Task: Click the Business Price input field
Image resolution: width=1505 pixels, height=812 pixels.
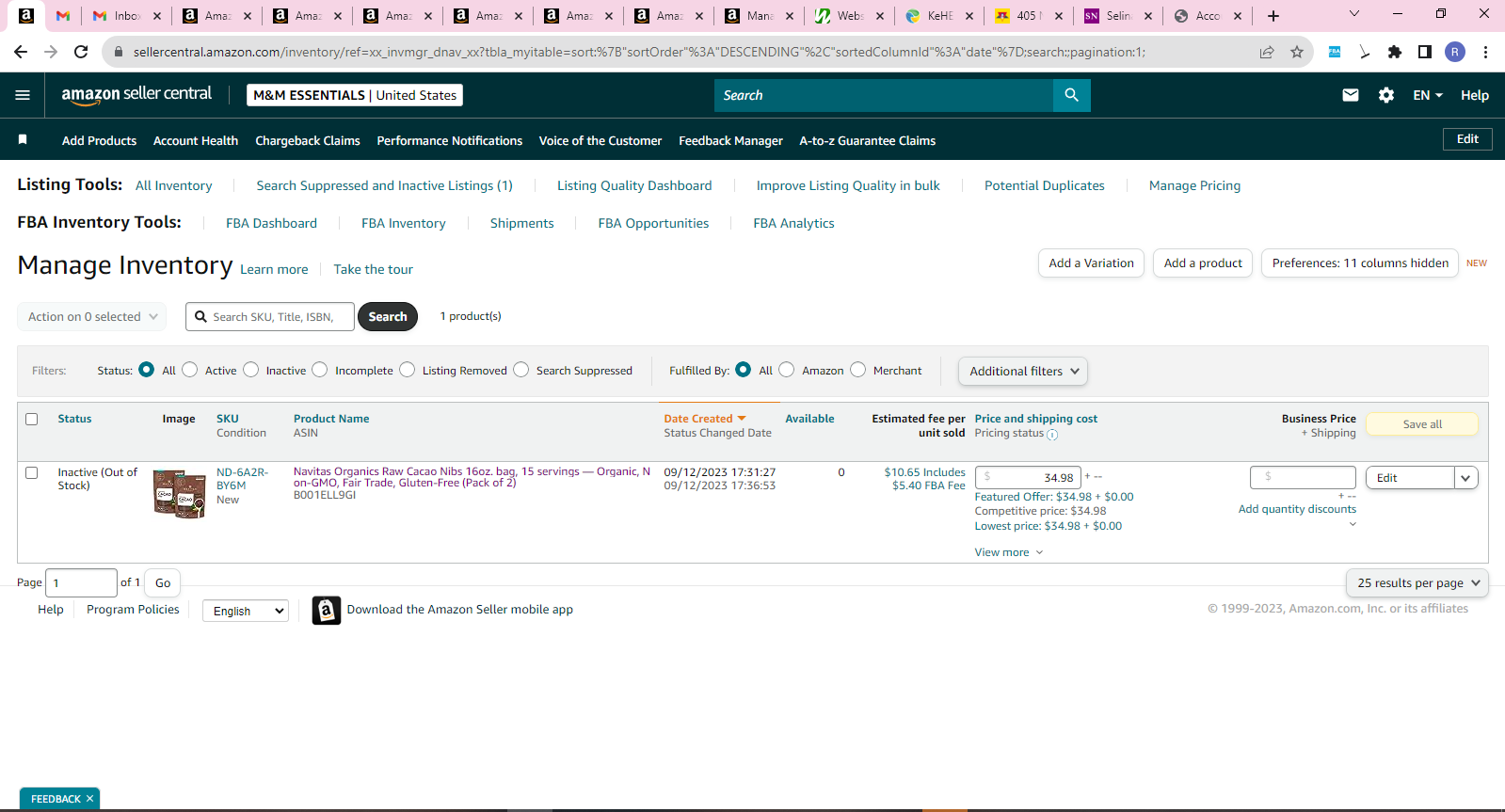Action: (1303, 477)
